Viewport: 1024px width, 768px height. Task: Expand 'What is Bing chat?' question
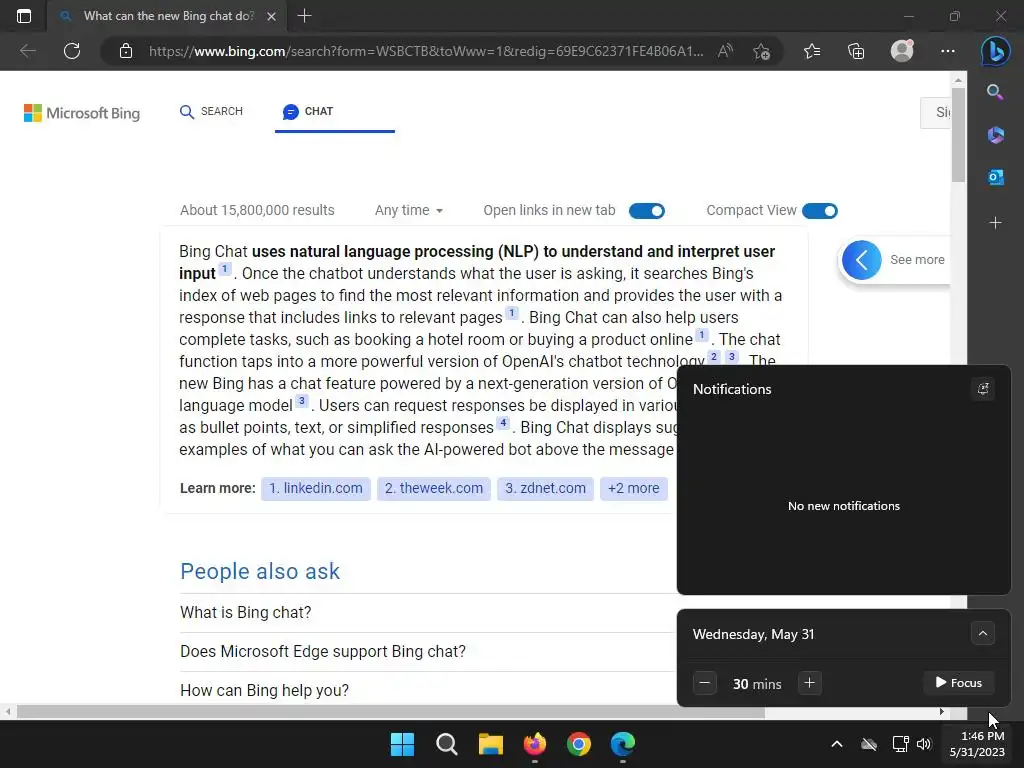(x=428, y=613)
